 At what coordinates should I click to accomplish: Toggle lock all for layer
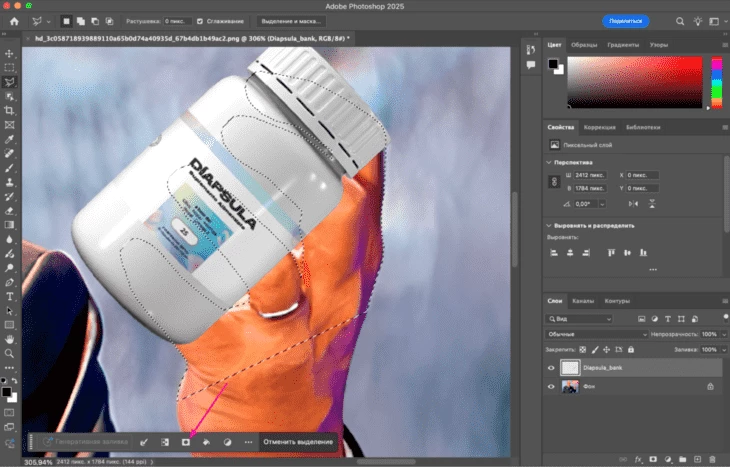(631, 350)
